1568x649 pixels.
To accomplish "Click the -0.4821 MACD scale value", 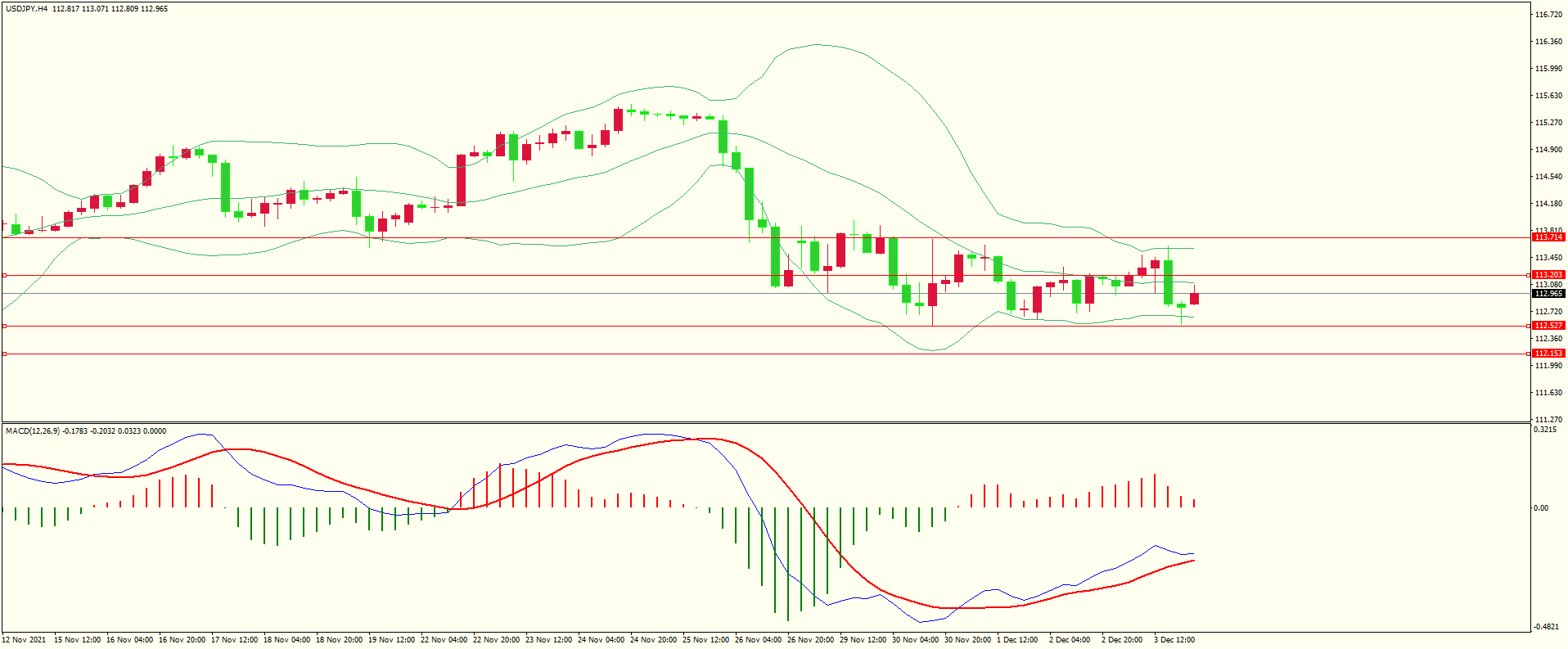I will (1546, 627).
